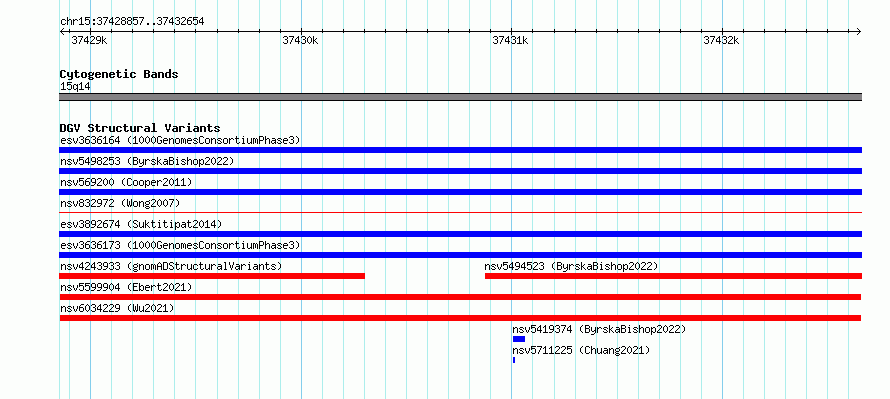The image size is (890, 399).
Task: Click the 37431k ruler tick label
Action: click(x=510, y=40)
